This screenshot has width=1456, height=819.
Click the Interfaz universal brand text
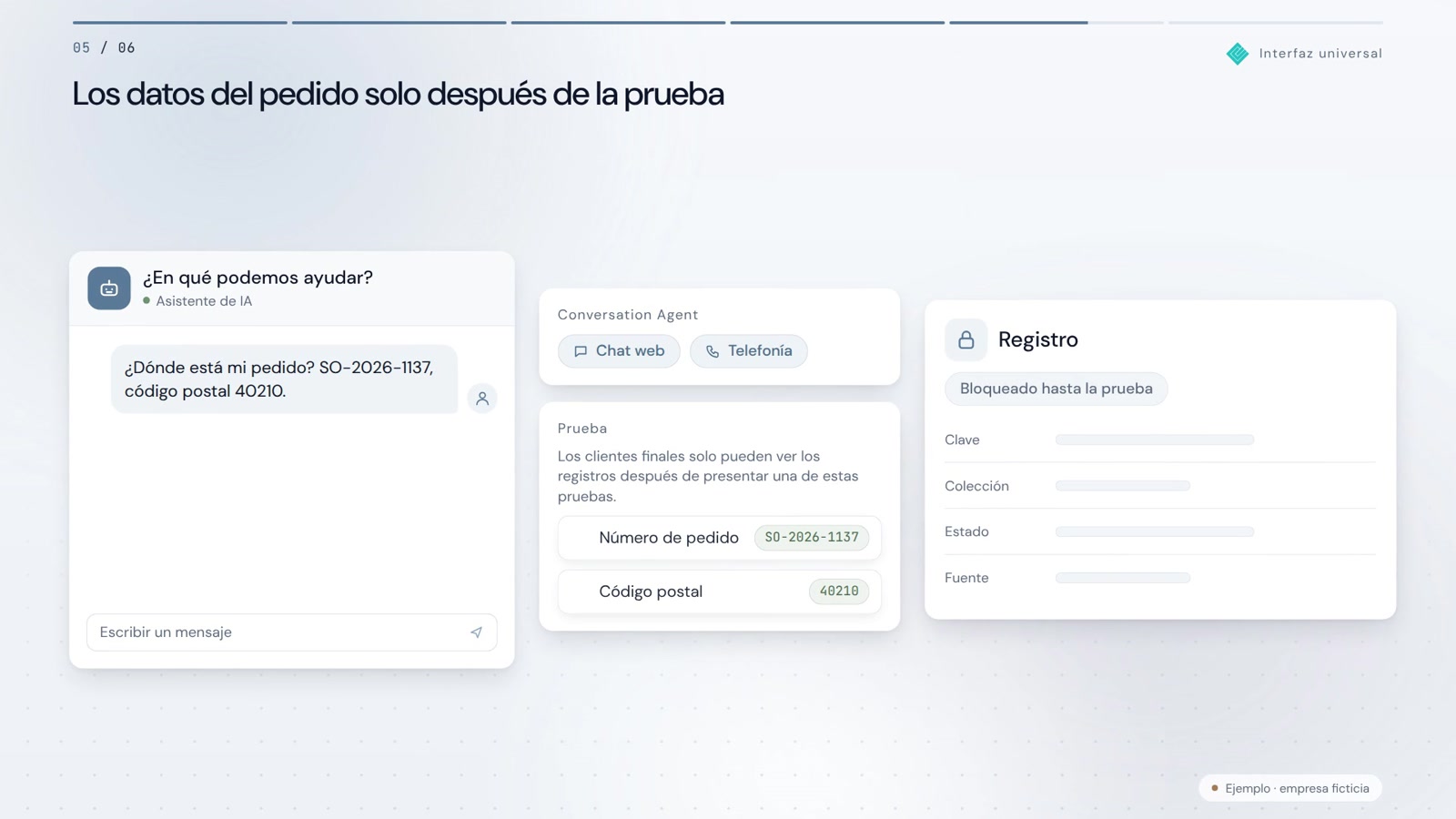(1320, 54)
